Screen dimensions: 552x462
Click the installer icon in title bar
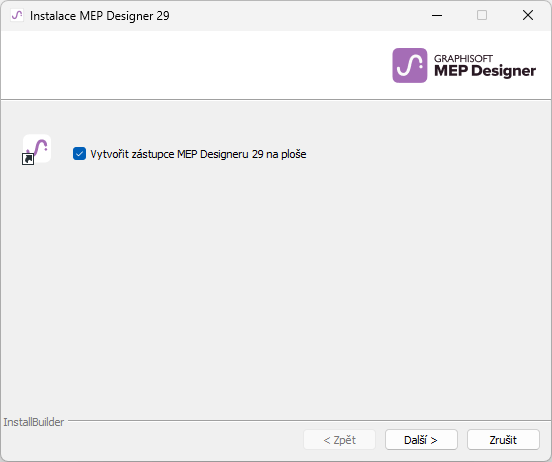tap(17, 15)
